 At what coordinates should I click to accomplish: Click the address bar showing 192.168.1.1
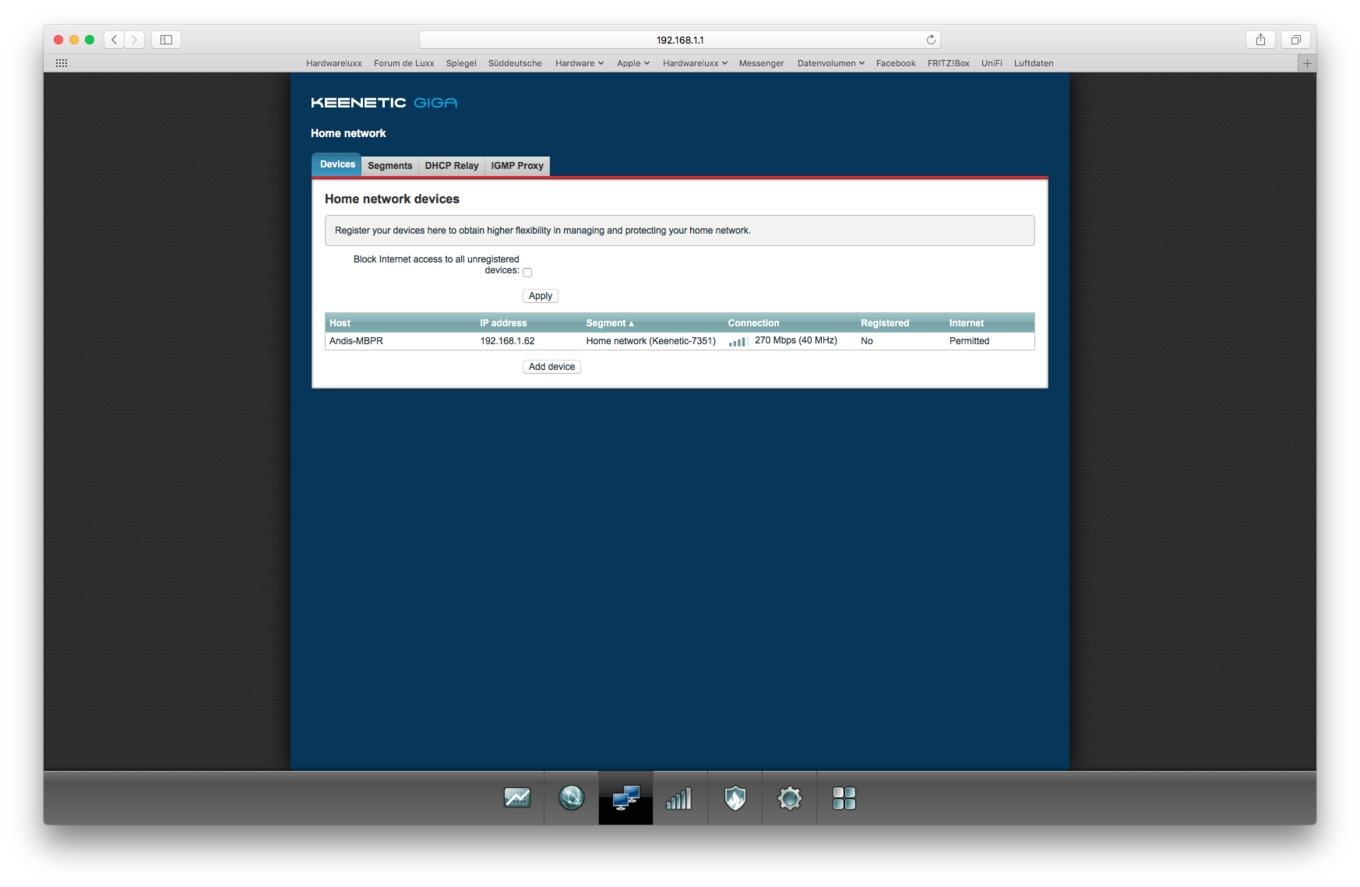(680, 40)
